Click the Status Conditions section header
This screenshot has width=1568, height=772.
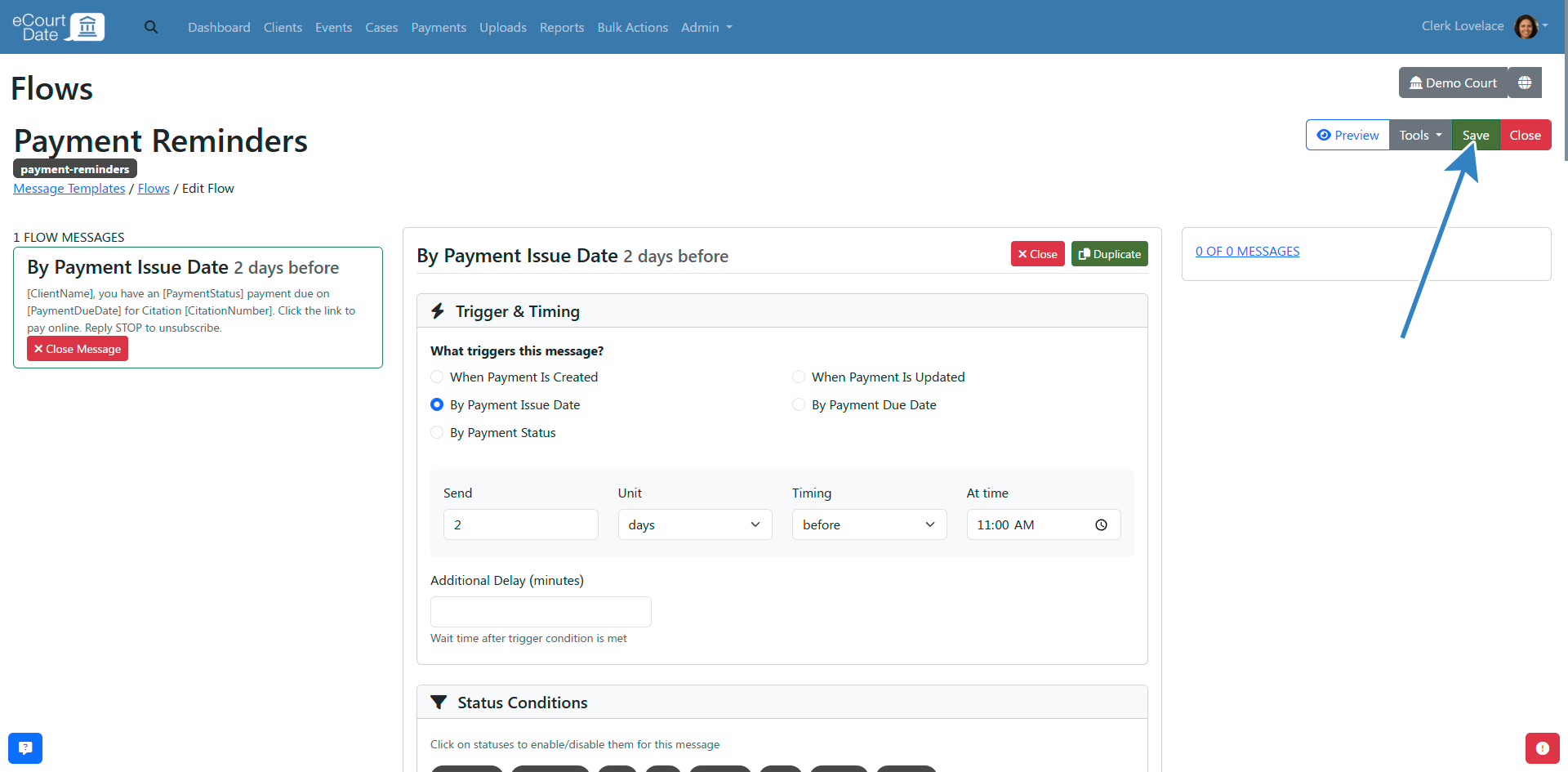coord(782,703)
